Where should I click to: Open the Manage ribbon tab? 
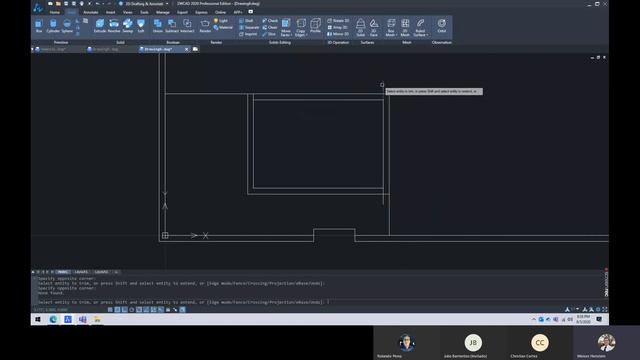pos(162,12)
